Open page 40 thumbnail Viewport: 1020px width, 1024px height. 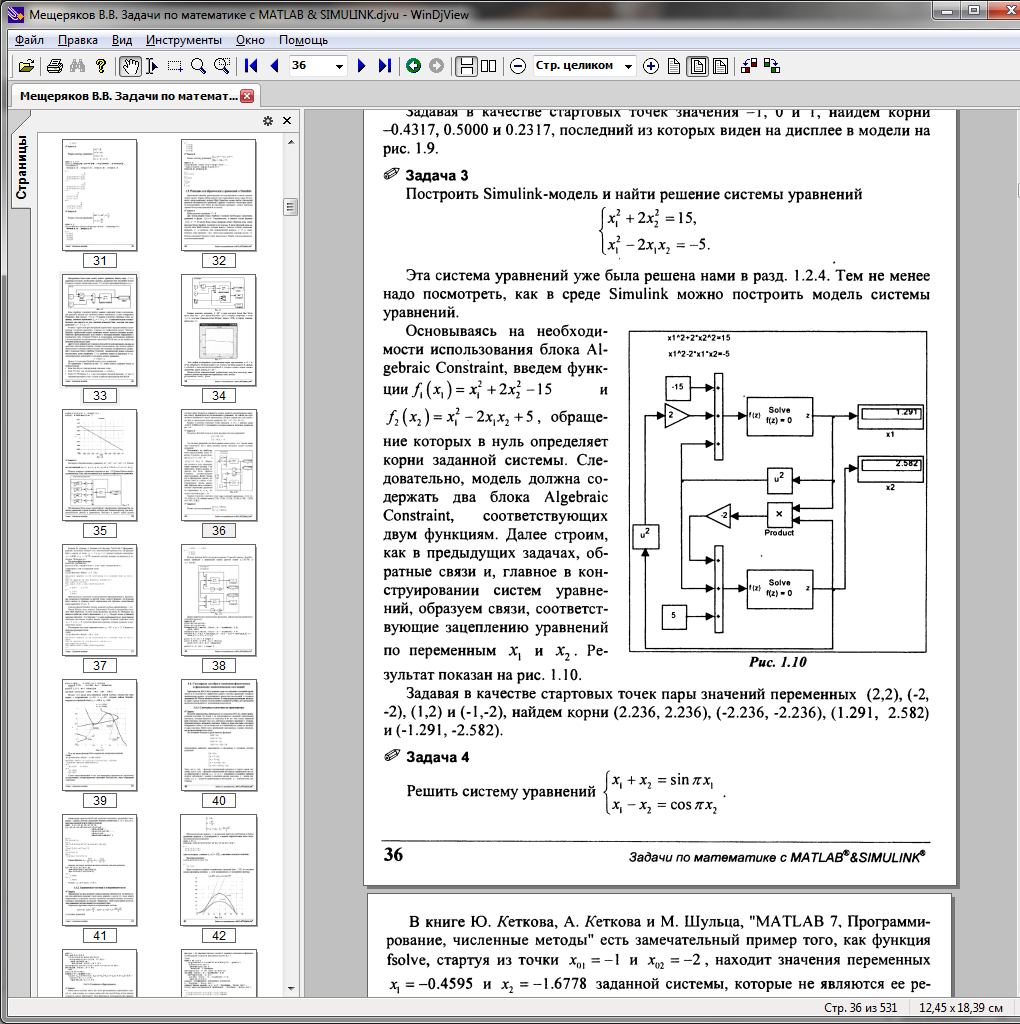click(219, 735)
